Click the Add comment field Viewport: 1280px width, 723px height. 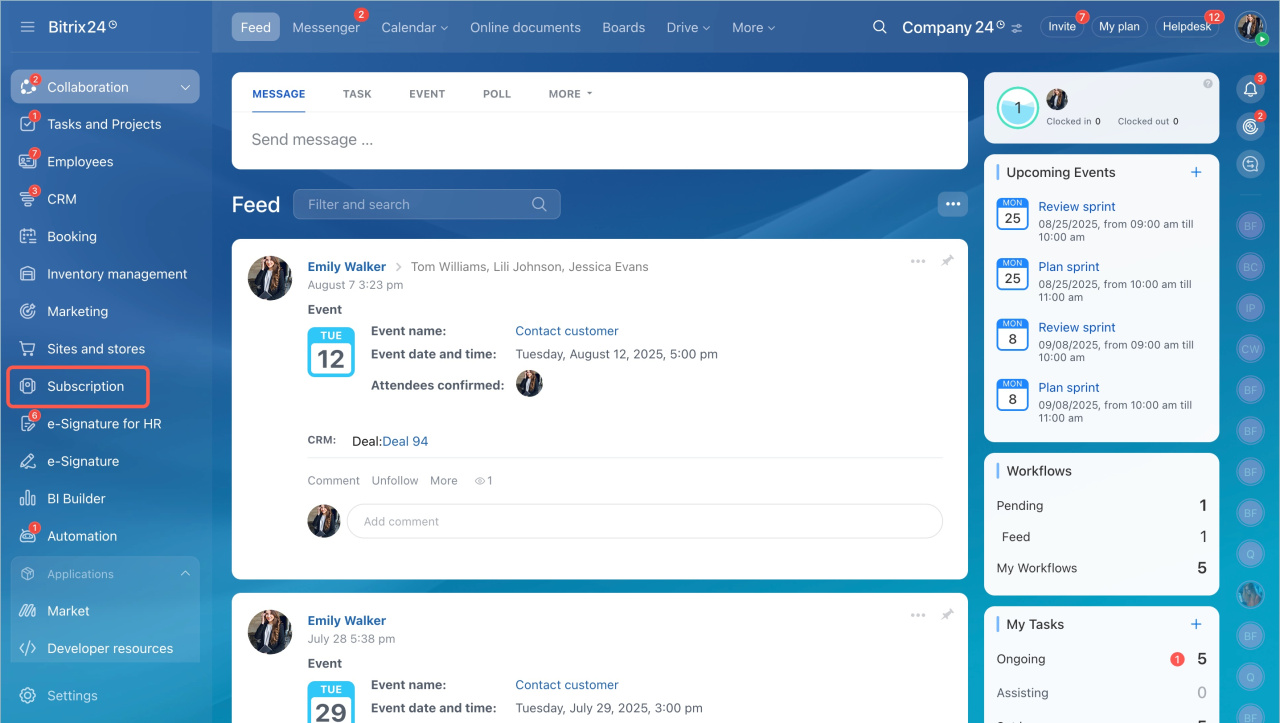(x=645, y=521)
